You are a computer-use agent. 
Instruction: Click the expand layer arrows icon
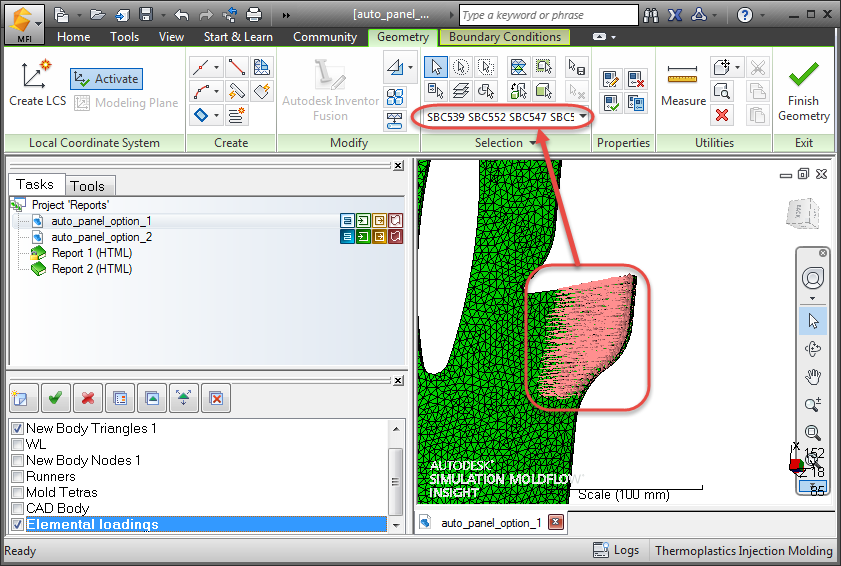183,398
